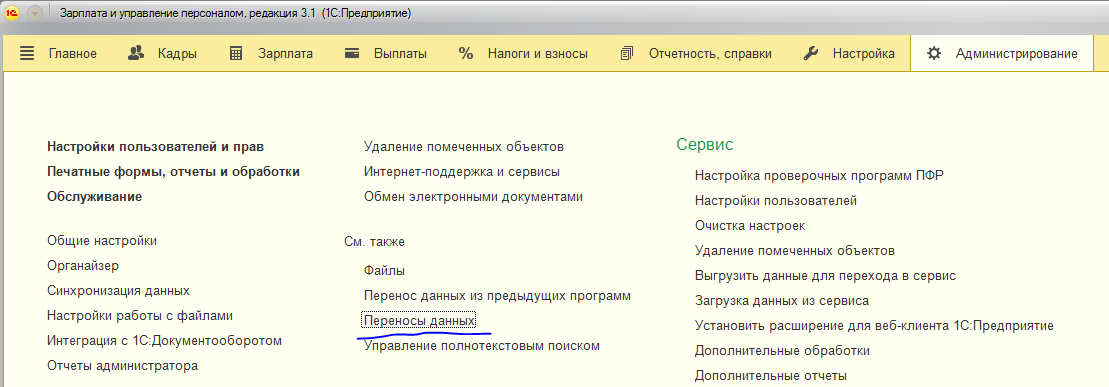Click the hamburger icon beside Главное
Viewport: 1109px width, 387px height.
(27, 54)
